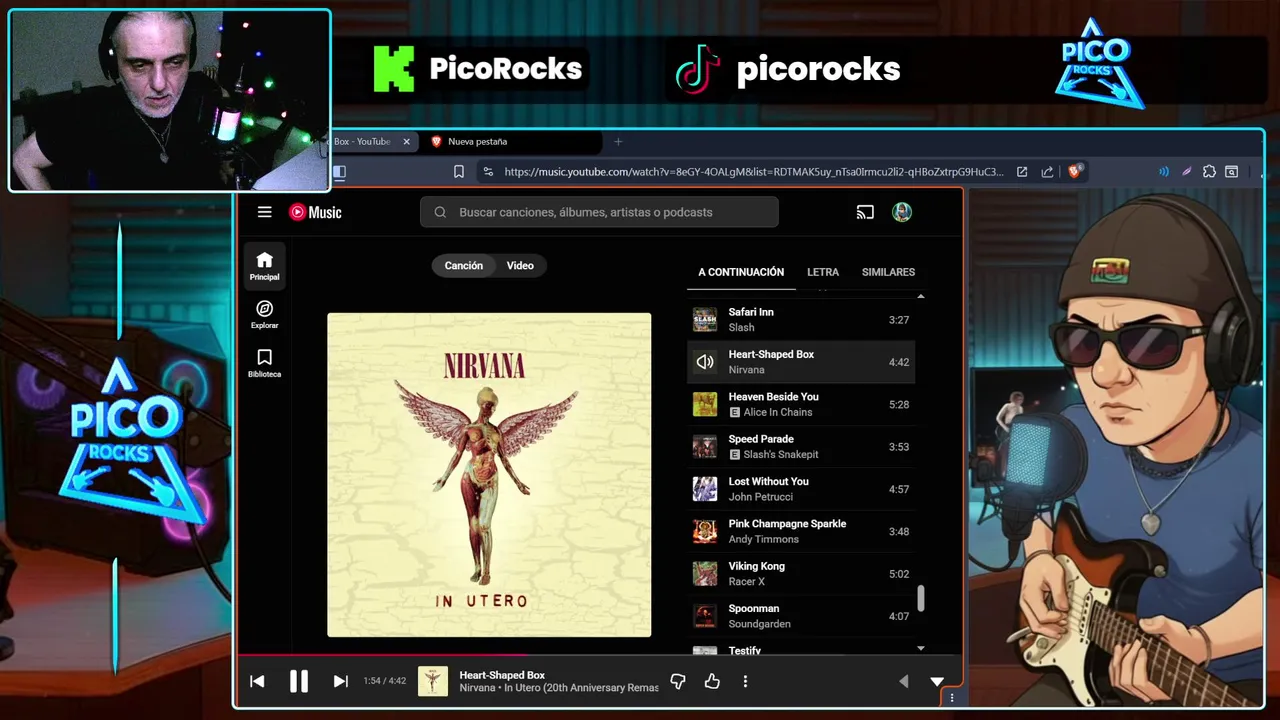Click the queue scrollbar thumb
The height and width of the screenshot is (720, 1280).
tap(921, 598)
